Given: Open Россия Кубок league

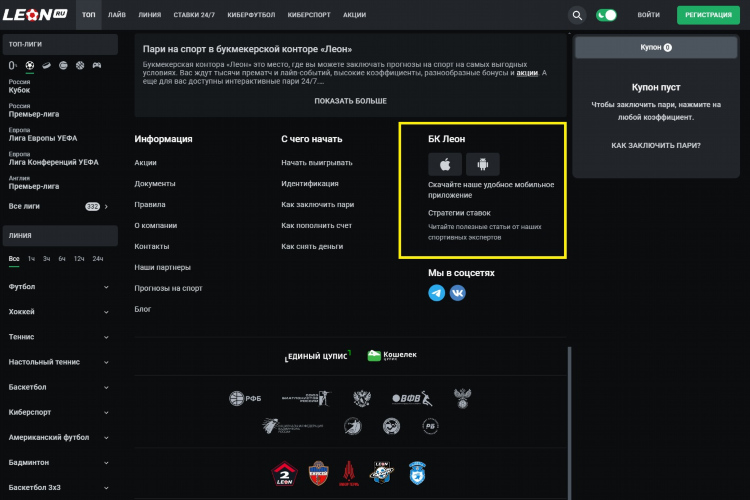Looking at the screenshot, I should pos(19,86).
